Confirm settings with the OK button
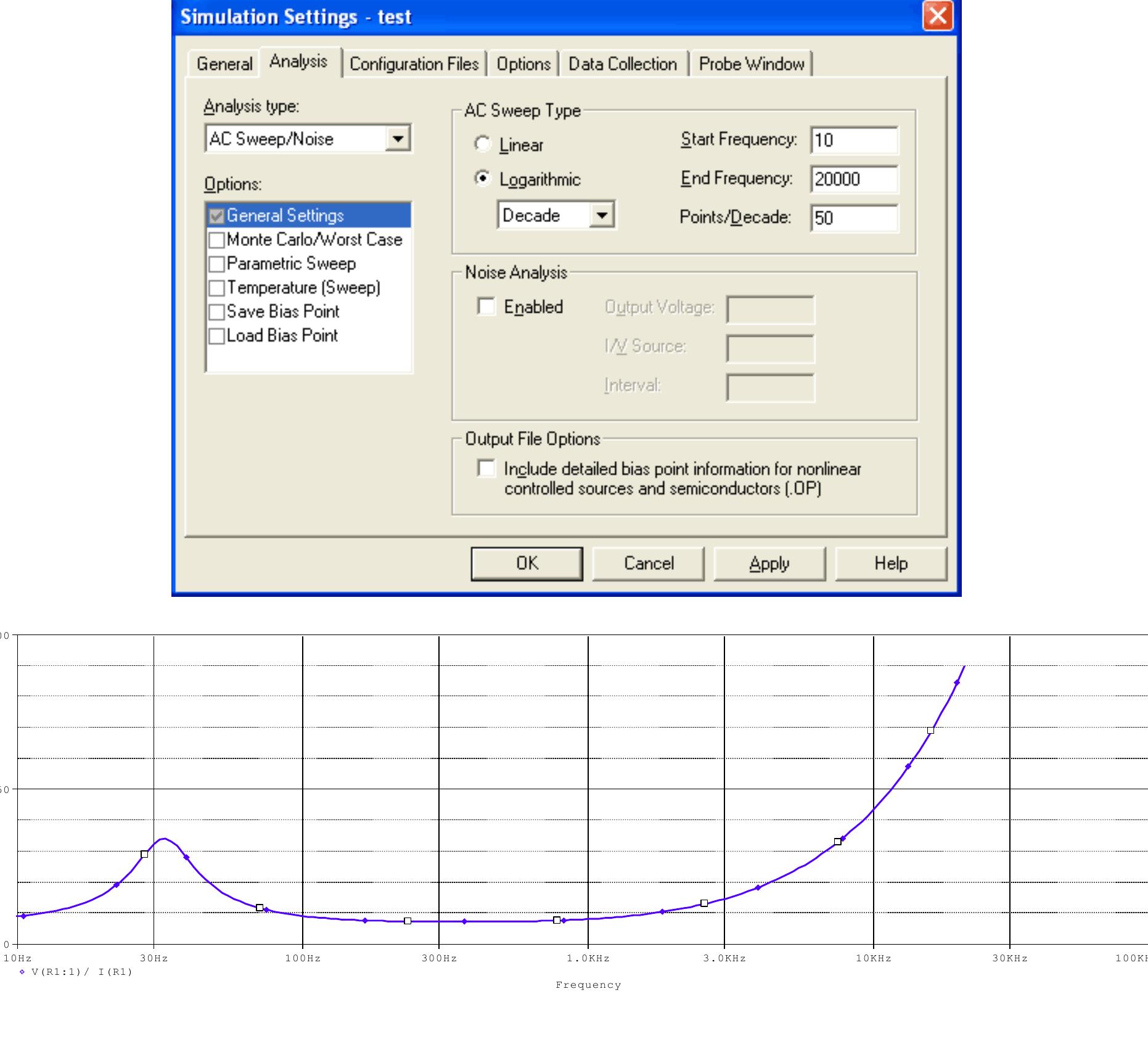Image resolution: width=1148 pixels, height=1047 pixels. click(x=527, y=564)
